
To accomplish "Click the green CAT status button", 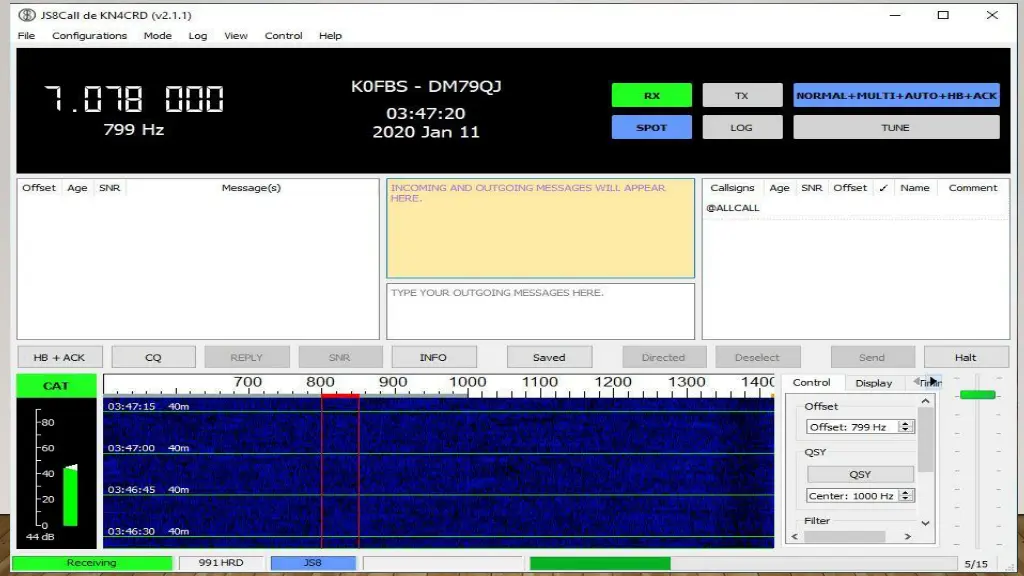I will pyautogui.click(x=56, y=386).
